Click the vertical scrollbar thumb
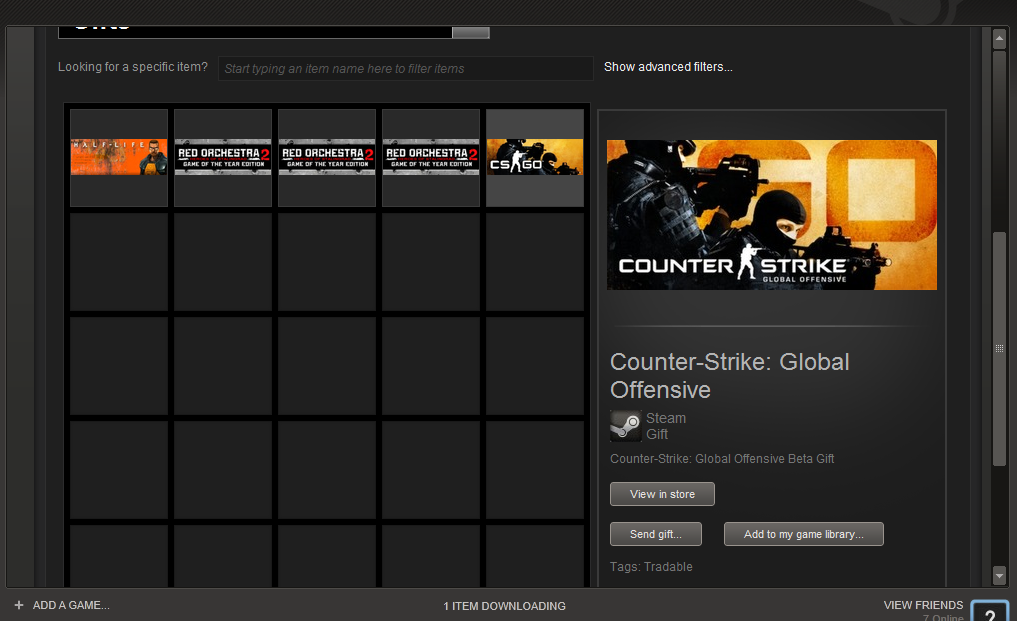1017x621 pixels. pos(999,348)
